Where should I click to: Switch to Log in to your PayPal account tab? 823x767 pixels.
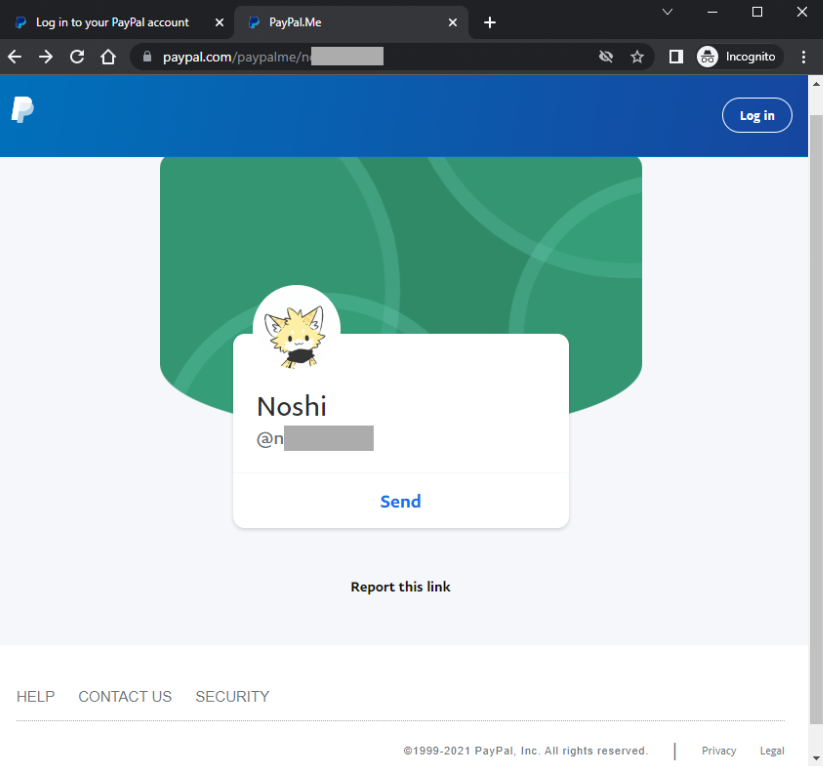point(112,23)
